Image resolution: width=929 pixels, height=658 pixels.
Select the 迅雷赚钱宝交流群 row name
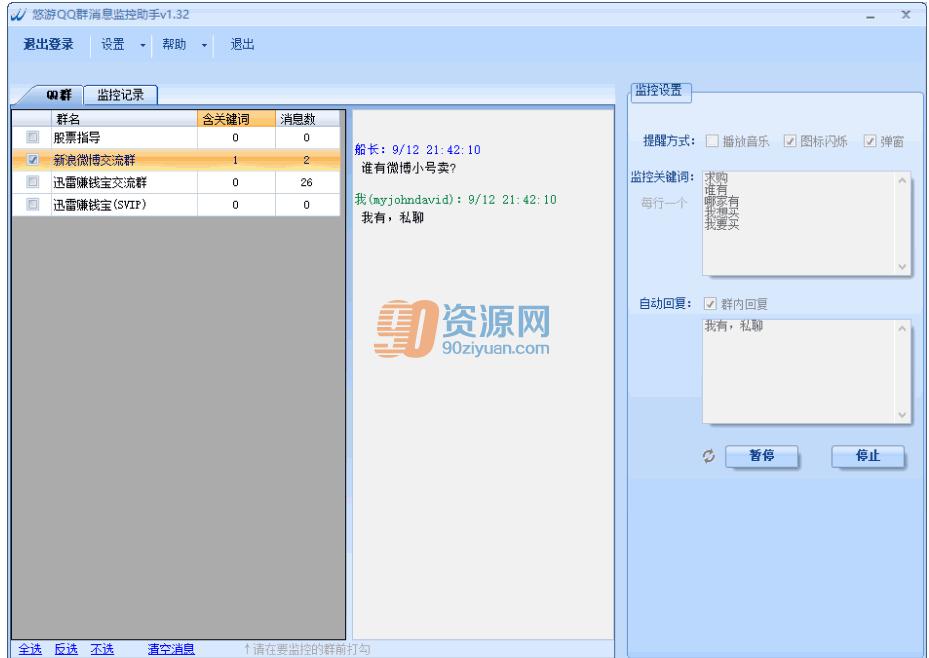coord(100,182)
